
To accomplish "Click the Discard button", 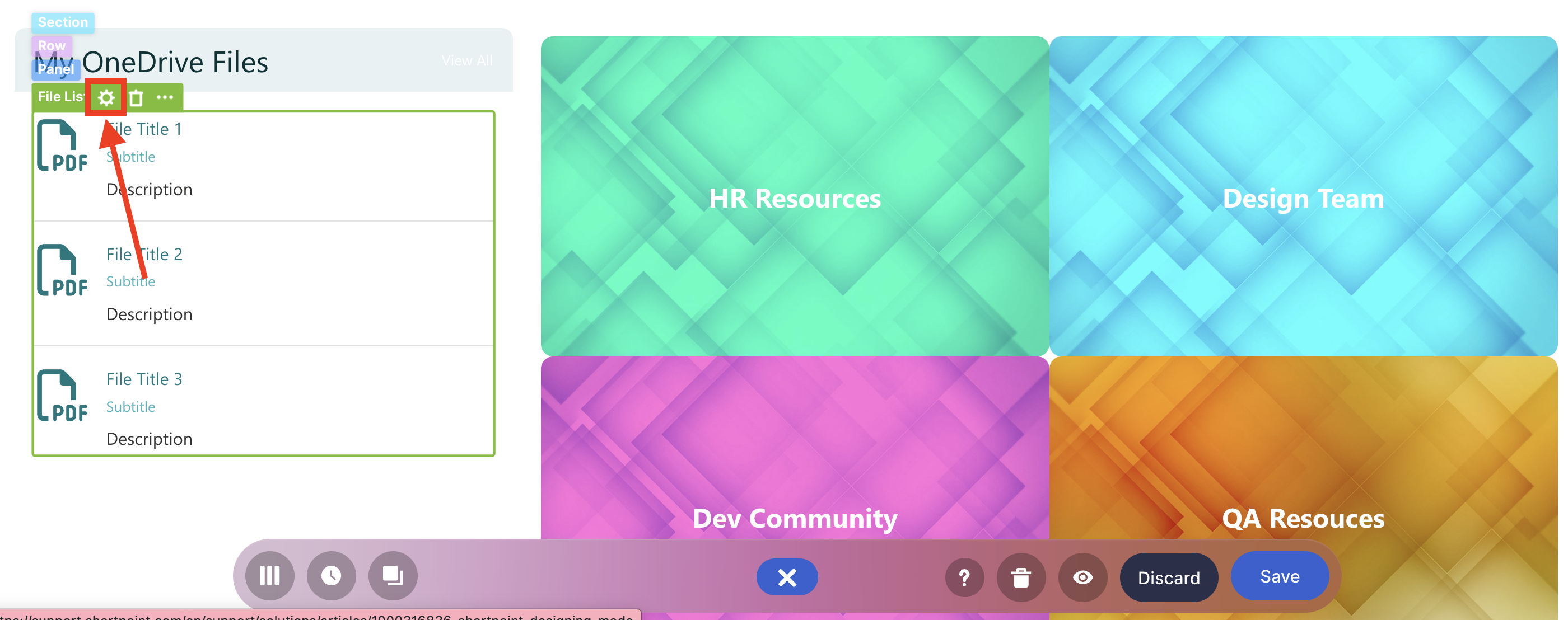I will click(x=1168, y=577).
